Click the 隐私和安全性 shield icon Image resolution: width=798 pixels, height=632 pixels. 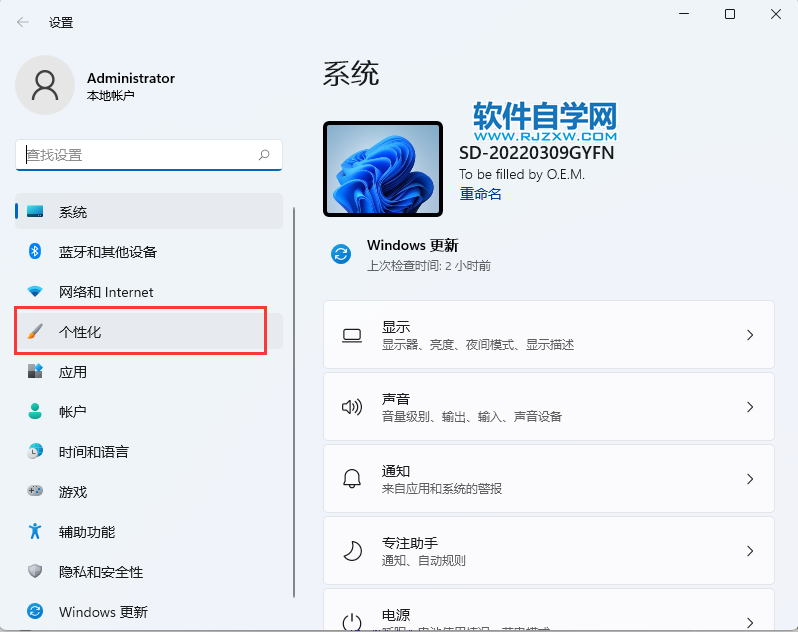(x=35, y=572)
